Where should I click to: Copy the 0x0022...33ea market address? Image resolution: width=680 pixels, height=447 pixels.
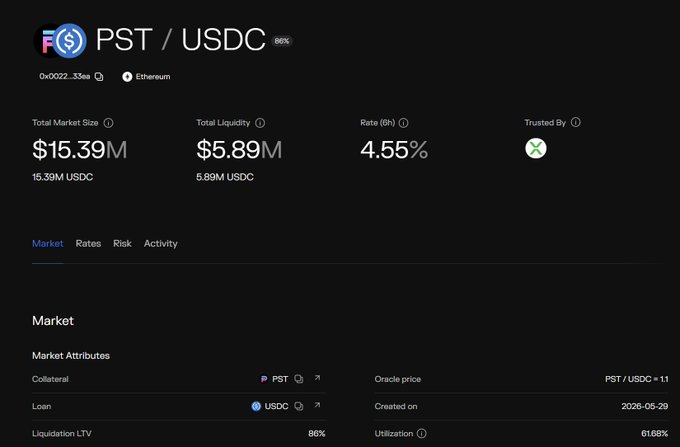[x=99, y=77]
